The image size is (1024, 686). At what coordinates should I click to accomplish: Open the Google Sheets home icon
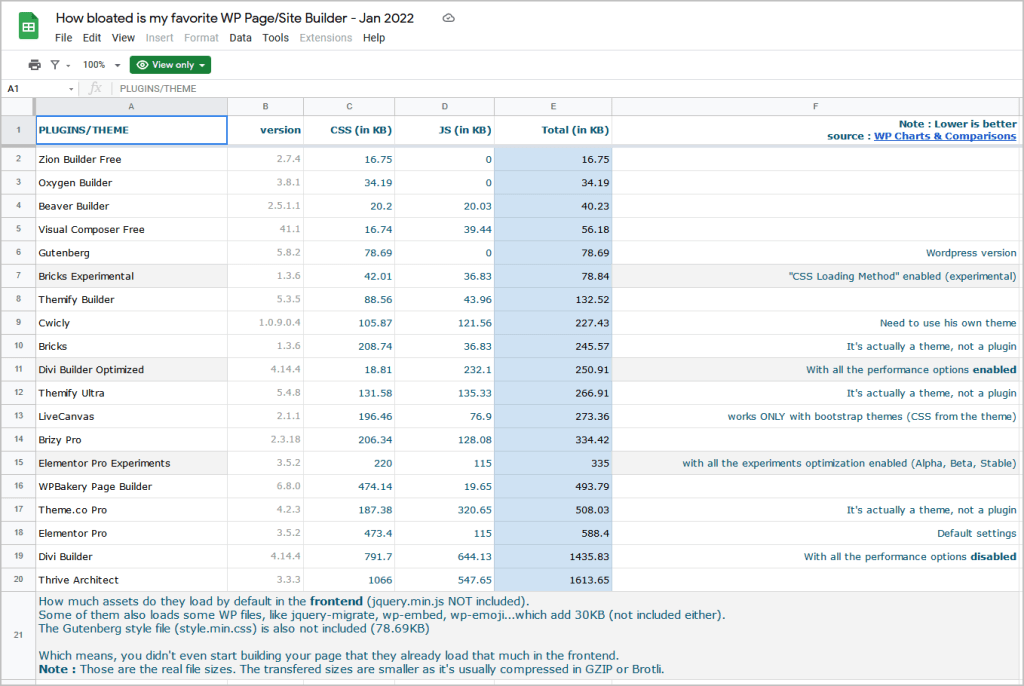click(28, 27)
